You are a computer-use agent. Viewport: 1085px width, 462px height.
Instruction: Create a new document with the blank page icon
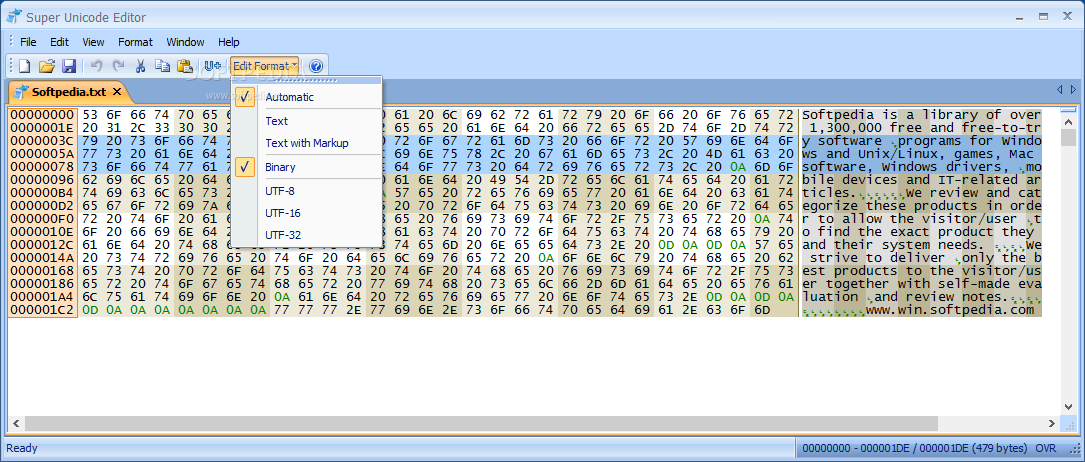click(x=25, y=66)
